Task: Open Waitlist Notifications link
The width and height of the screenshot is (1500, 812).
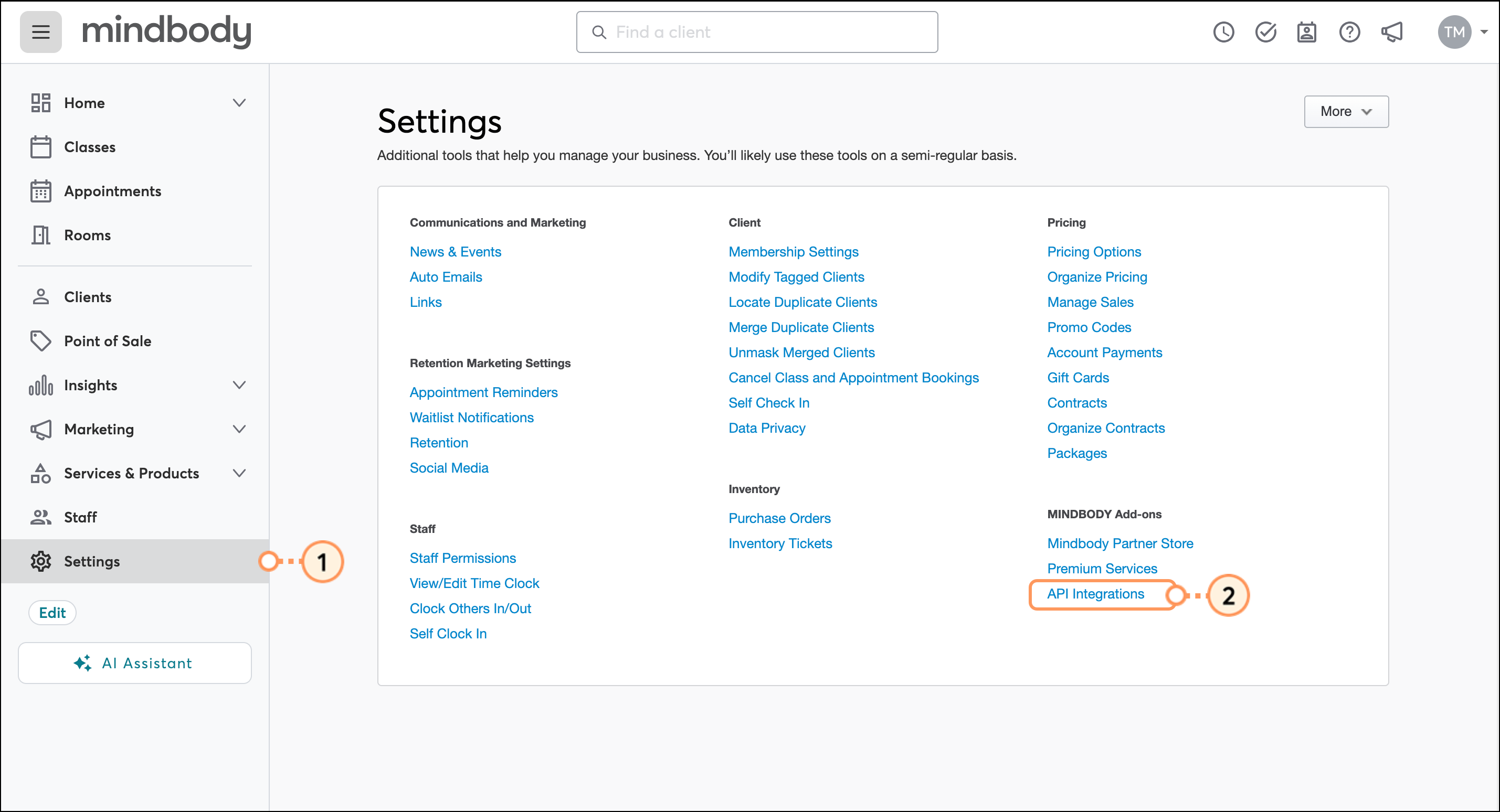Action: coord(472,418)
